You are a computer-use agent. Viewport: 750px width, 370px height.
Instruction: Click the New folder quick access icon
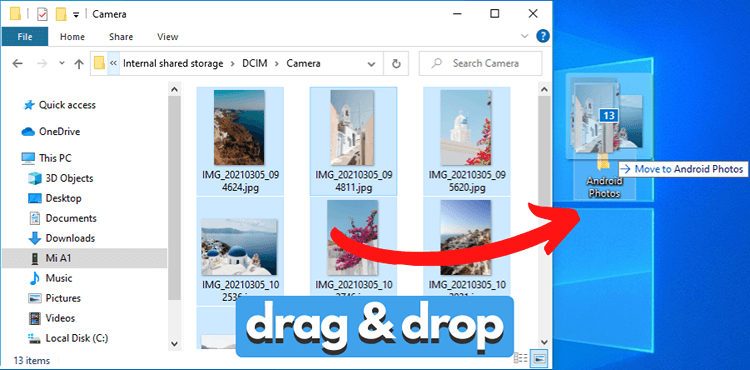tap(61, 14)
